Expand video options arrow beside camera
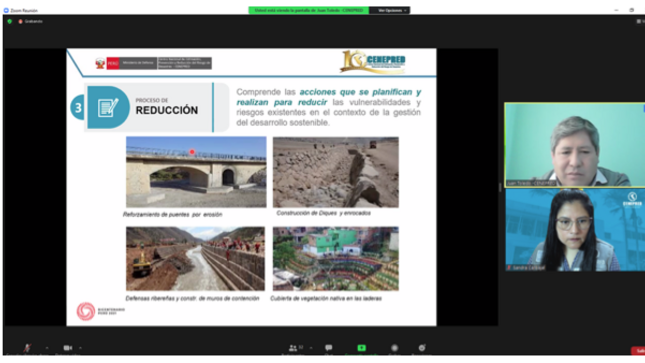 (80, 348)
